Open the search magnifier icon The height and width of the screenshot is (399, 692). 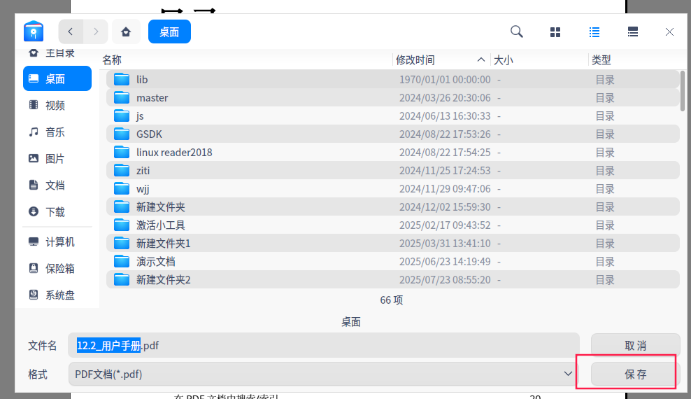[517, 32]
